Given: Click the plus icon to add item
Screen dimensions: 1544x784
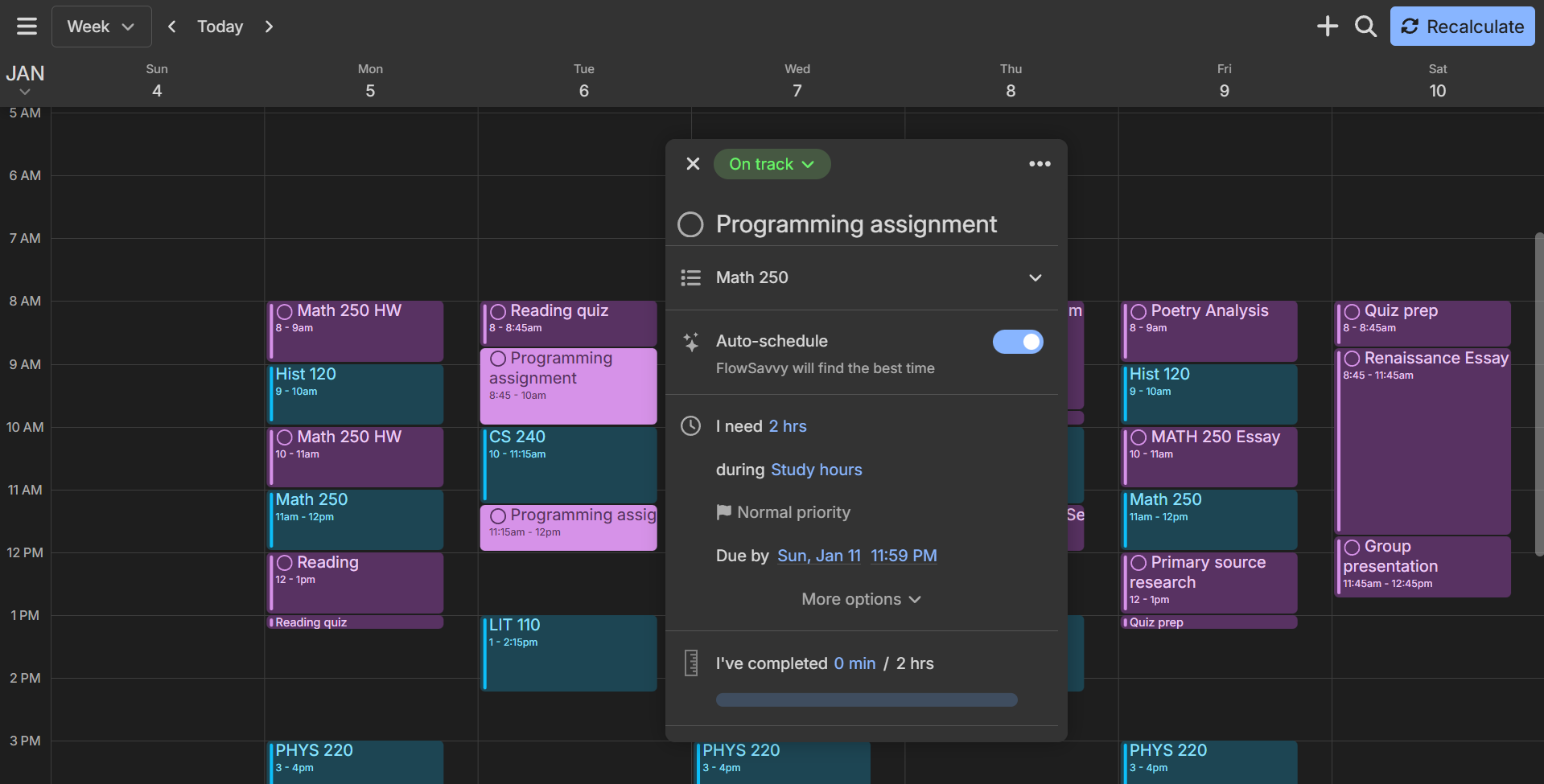Looking at the screenshot, I should point(1327,27).
